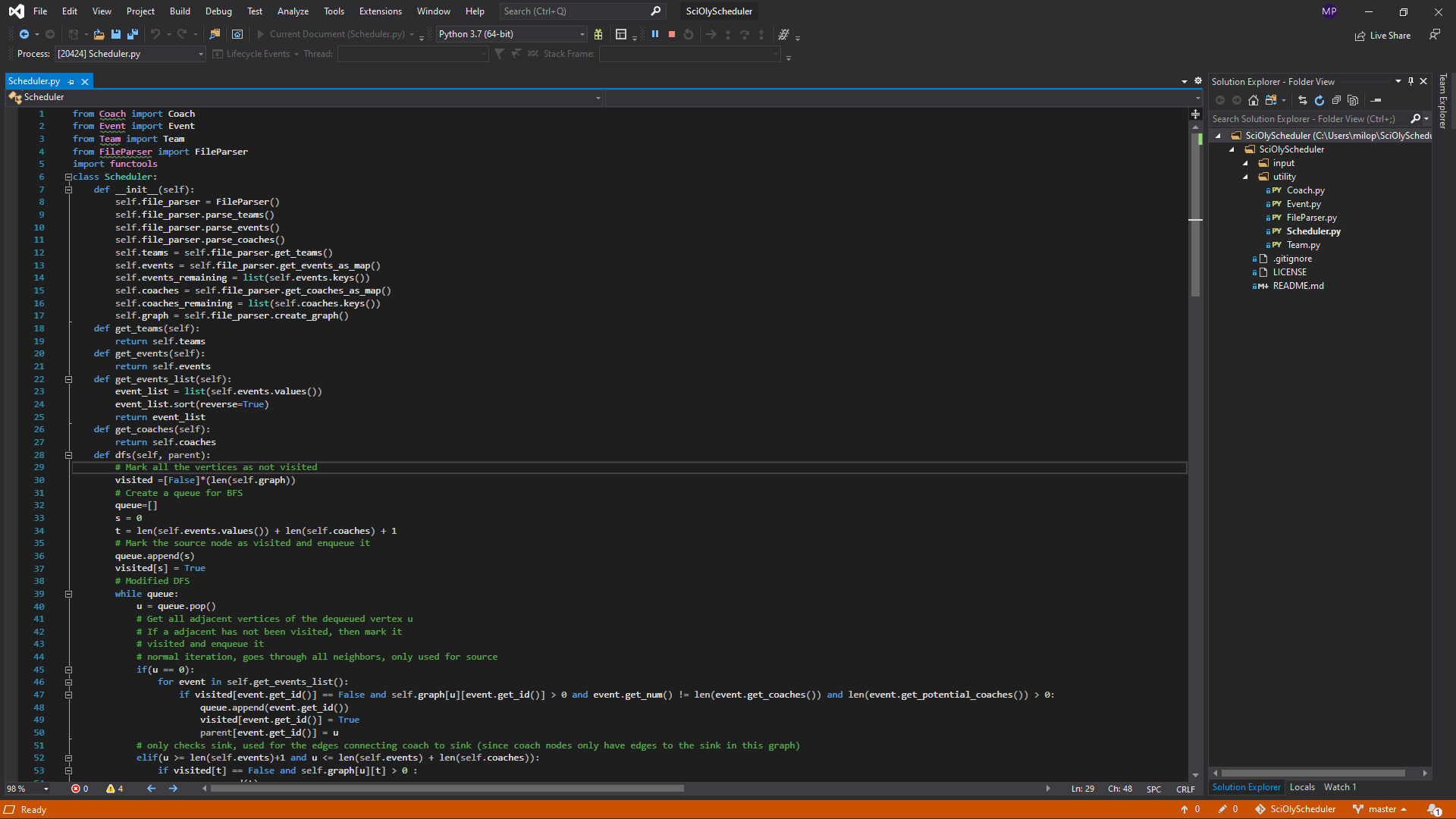
Task: Click Home icon in Solution Explorer
Action: 1254,100
